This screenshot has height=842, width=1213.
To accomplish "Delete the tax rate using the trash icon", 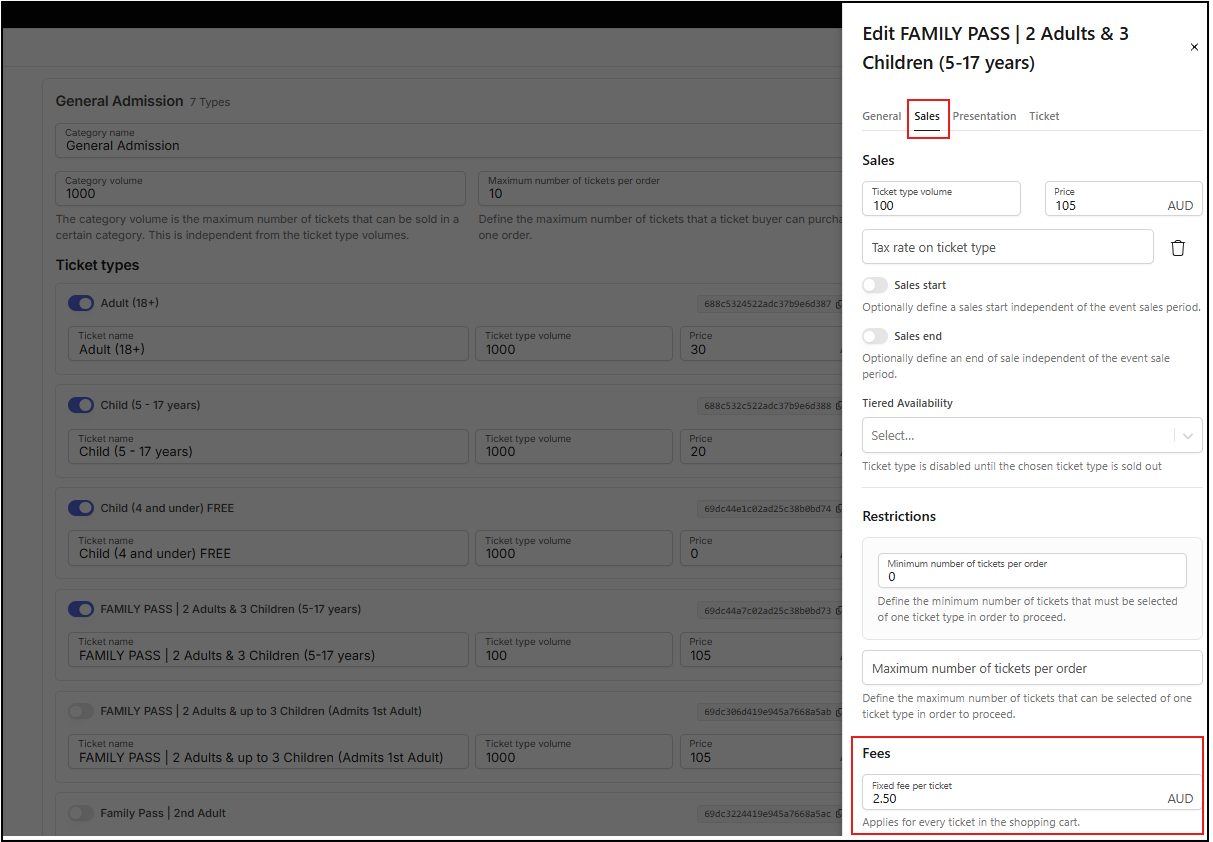I will pyautogui.click(x=1178, y=248).
